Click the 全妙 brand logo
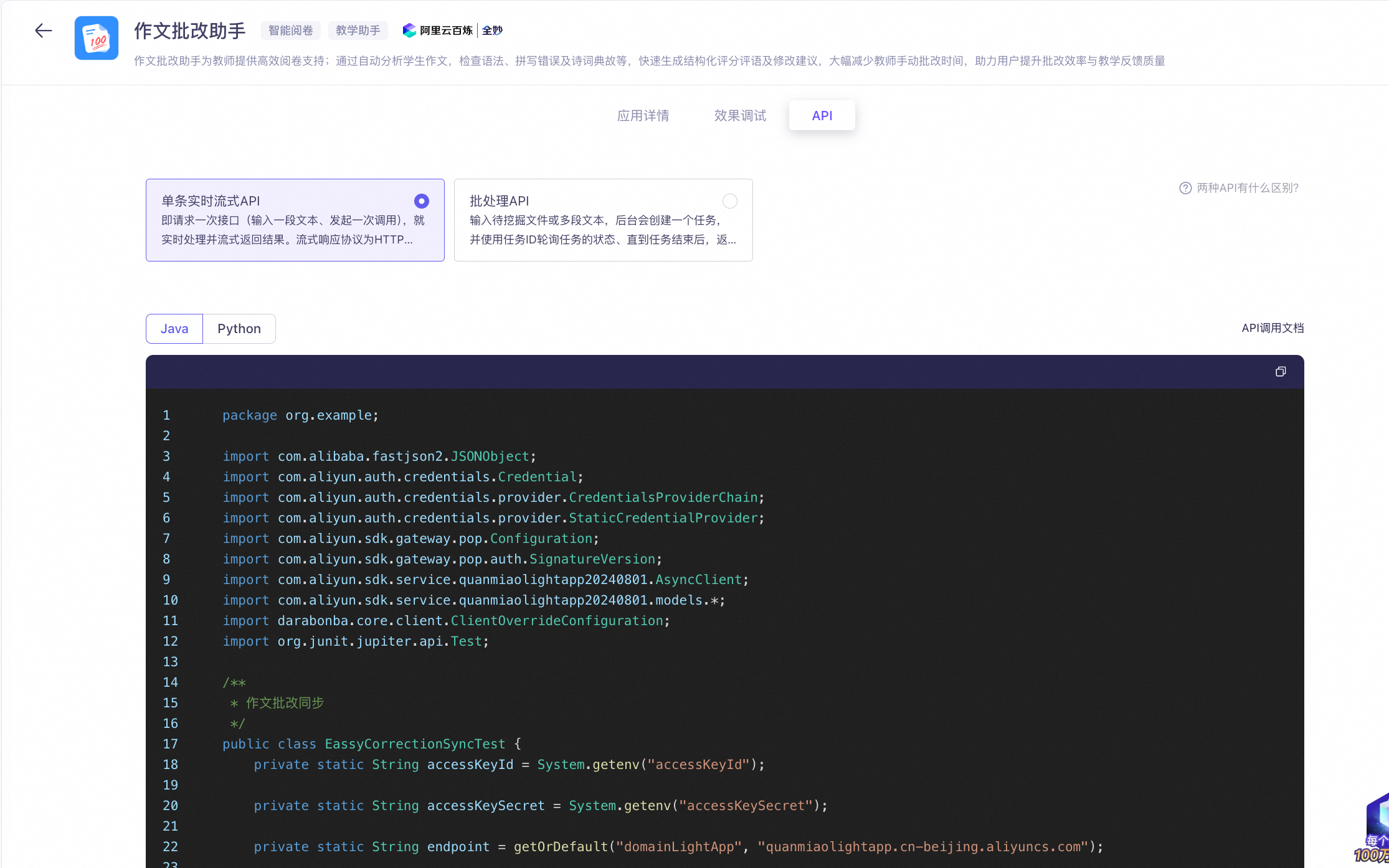Screen dimensions: 1389x868 coord(492,31)
